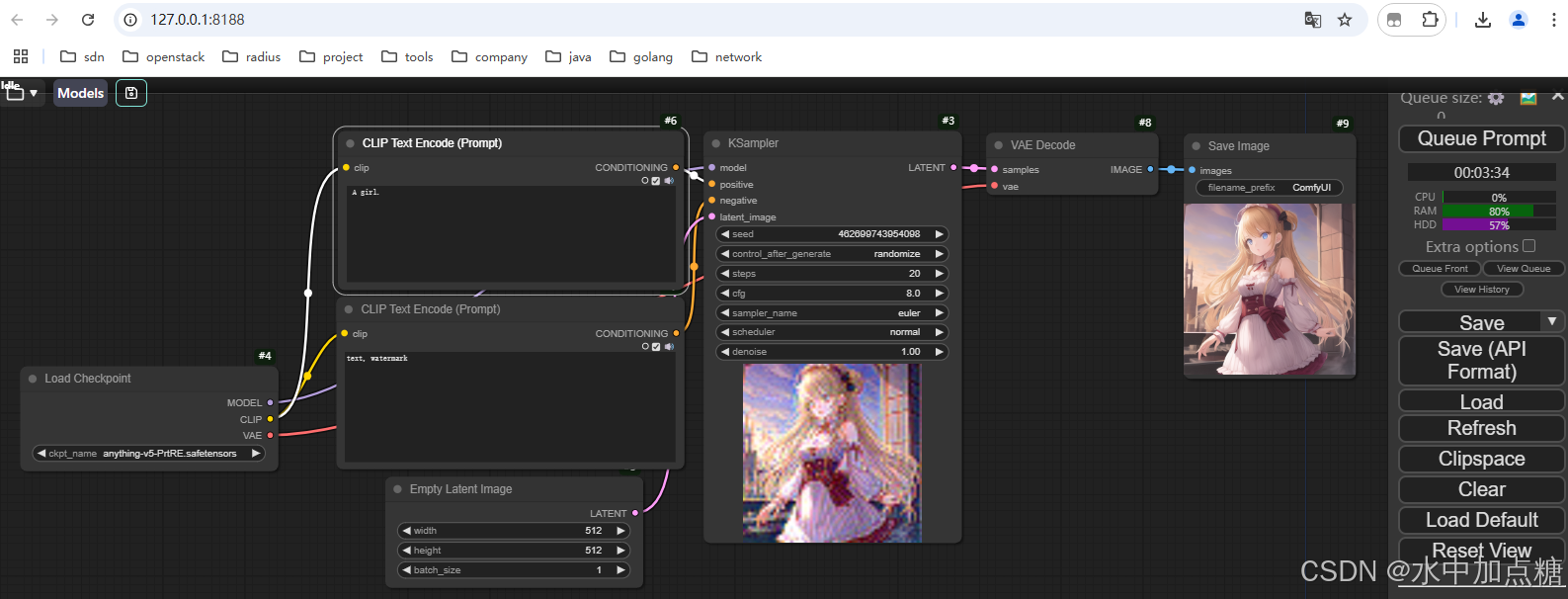Click the denoise 1.00 value slider
Image resolution: width=1568 pixels, height=599 pixels.
tap(832, 352)
